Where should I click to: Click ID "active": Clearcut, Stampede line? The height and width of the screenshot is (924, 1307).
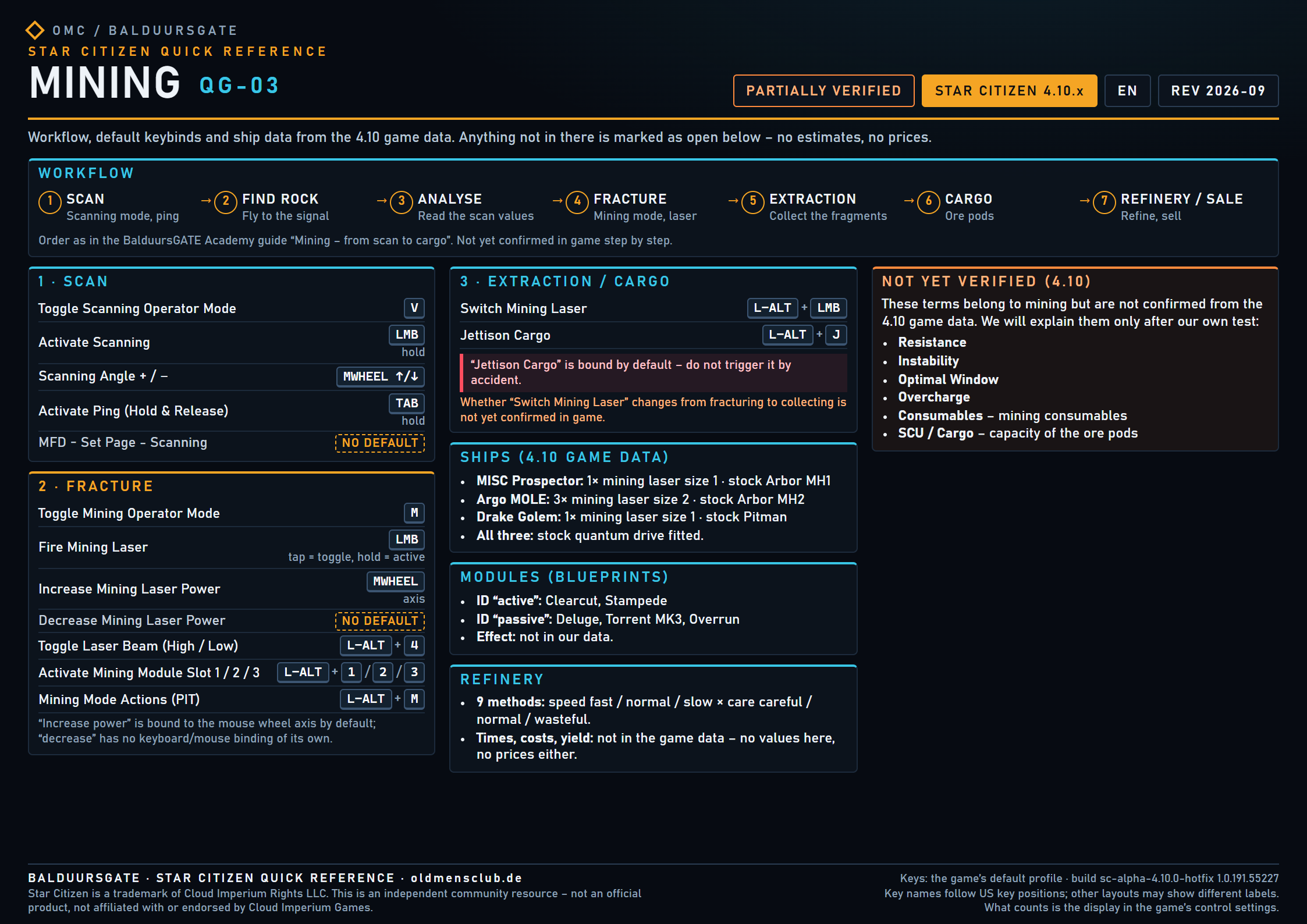click(571, 601)
